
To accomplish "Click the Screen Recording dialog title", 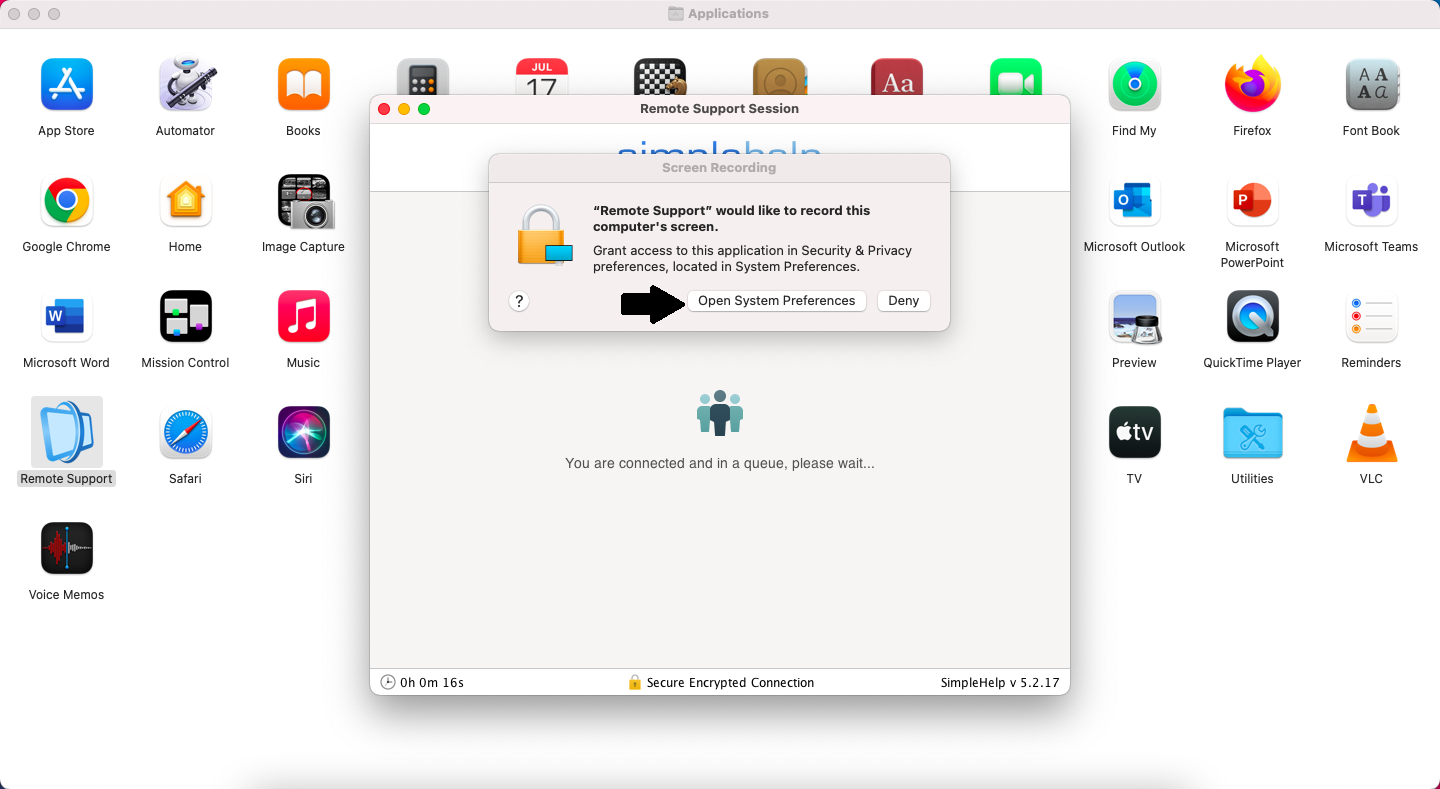I will click(x=719, y=168).
